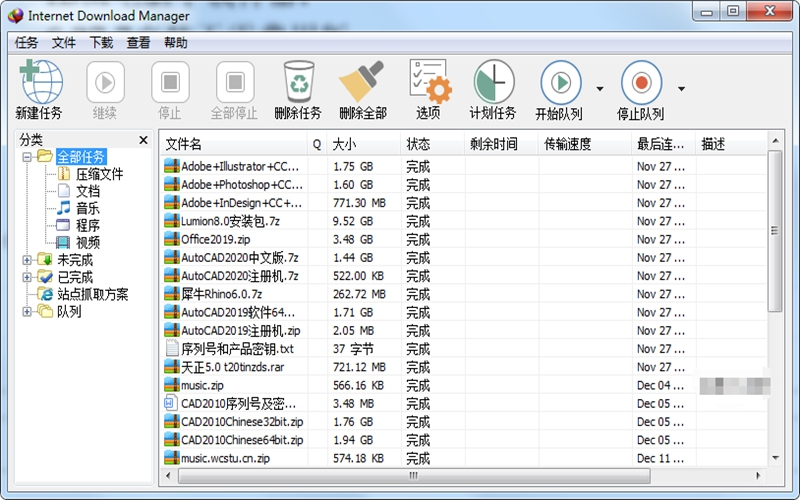Screen dimensions: 800x500
Task: Sort by 文件名 column header
Action: (x=234, y=144)
